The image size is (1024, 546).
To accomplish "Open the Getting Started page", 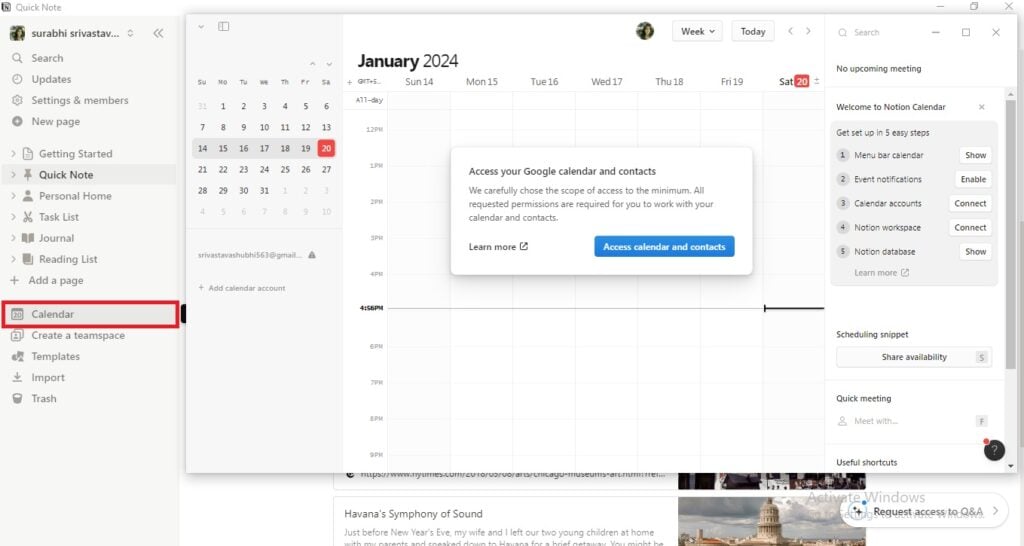I will pos(75,153).
